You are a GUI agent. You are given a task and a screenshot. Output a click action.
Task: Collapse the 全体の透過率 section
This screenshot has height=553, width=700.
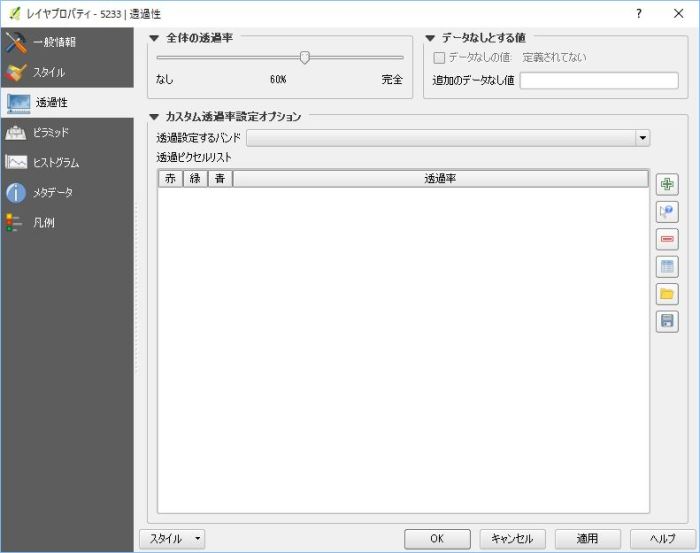[x=154, y=37]
